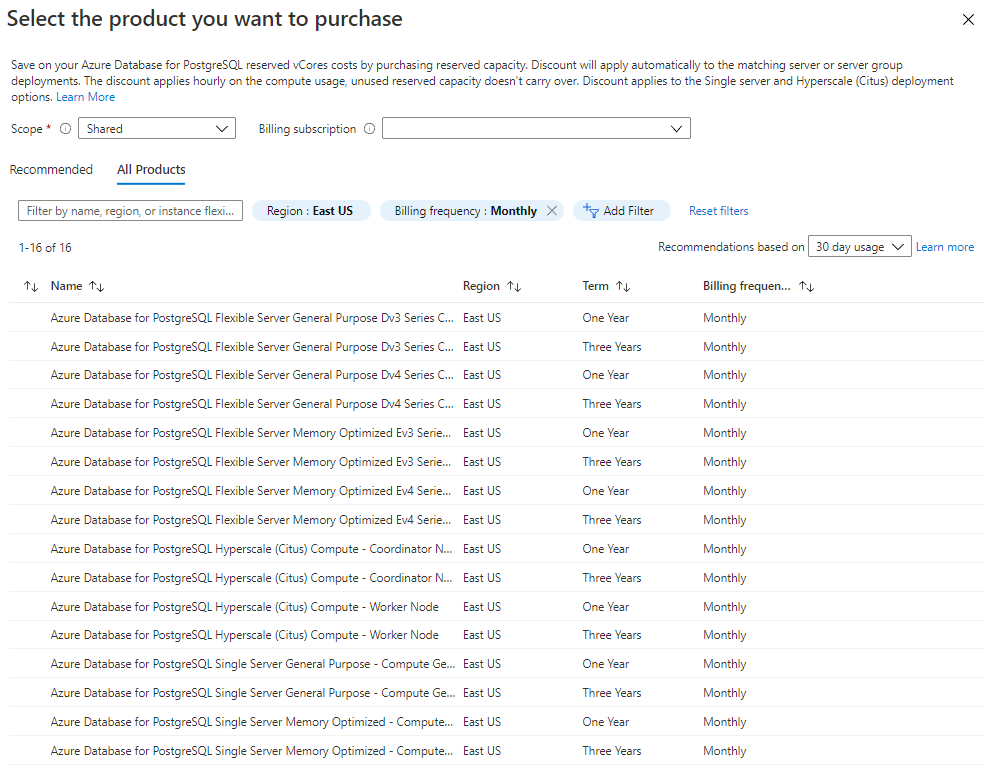The height and width of the screenshot is (773, 985).
Task: Sort by Name column arrows
Action: [97, 286]
